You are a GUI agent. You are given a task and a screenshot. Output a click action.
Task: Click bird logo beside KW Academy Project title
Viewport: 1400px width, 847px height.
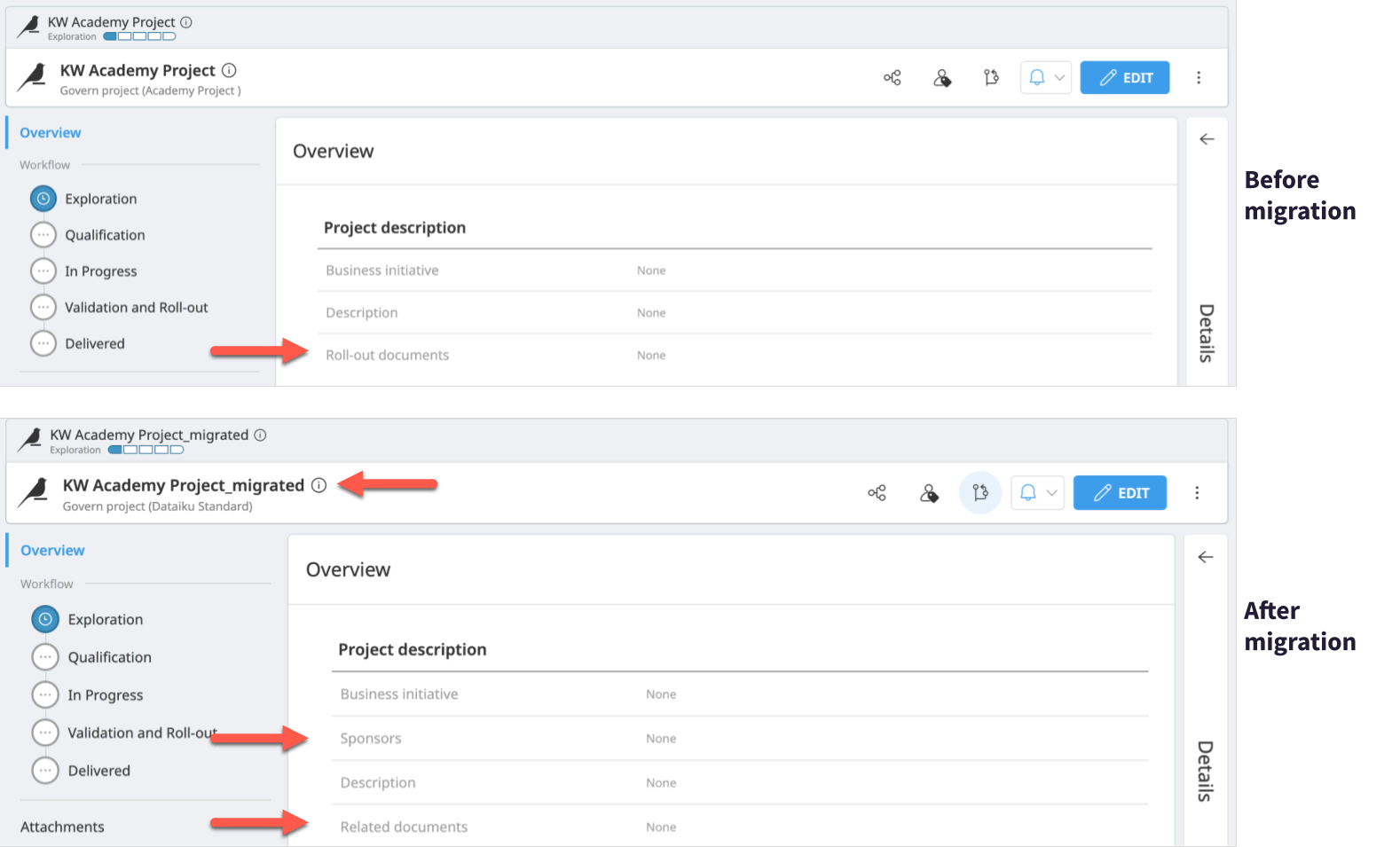click(x=33, y=76)
